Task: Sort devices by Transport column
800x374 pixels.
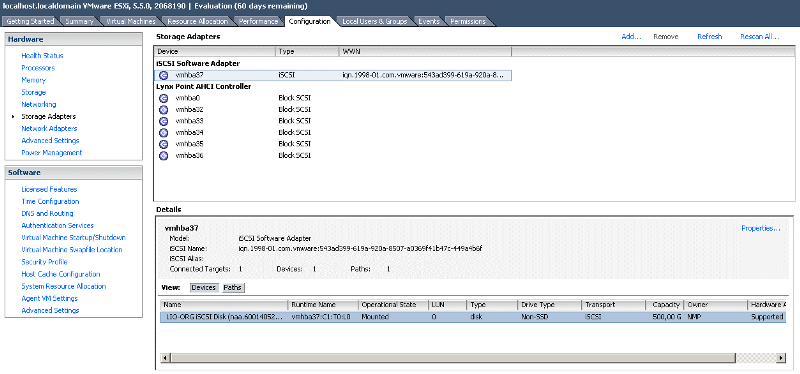Action: click(613, 305)
